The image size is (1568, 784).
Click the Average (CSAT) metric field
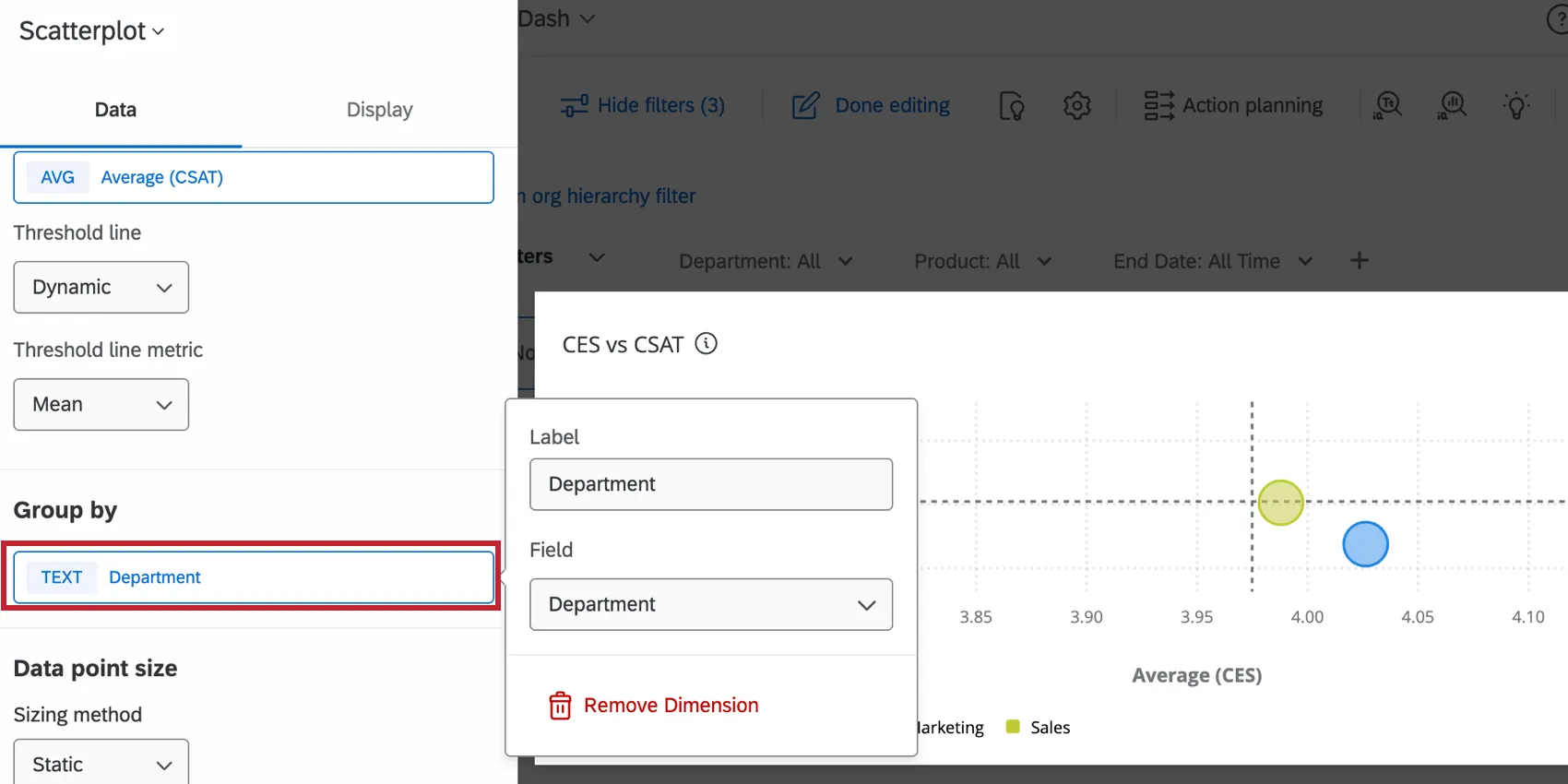click(254, 178)
